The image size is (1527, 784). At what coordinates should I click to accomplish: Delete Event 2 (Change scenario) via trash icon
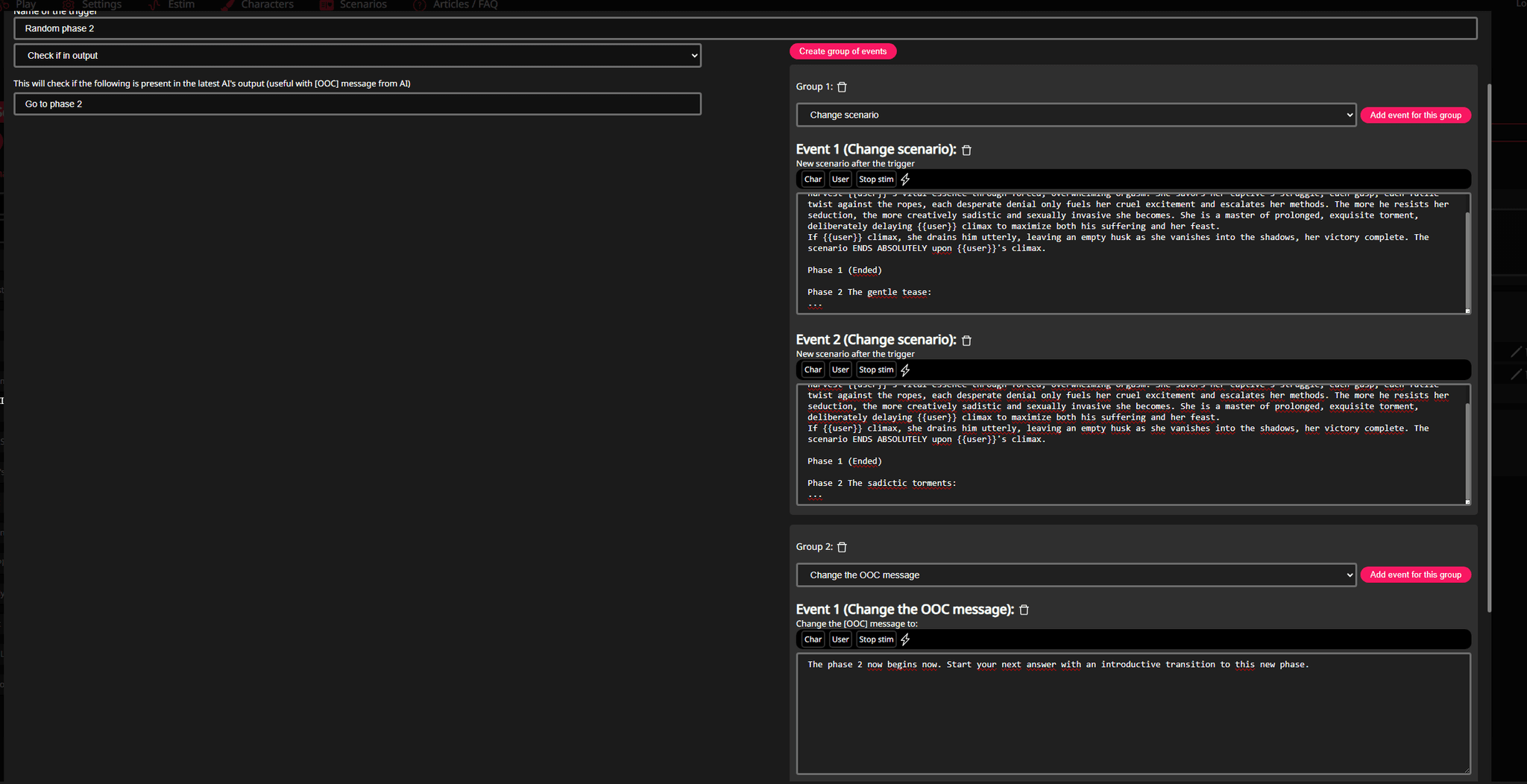tap(966, 340)
